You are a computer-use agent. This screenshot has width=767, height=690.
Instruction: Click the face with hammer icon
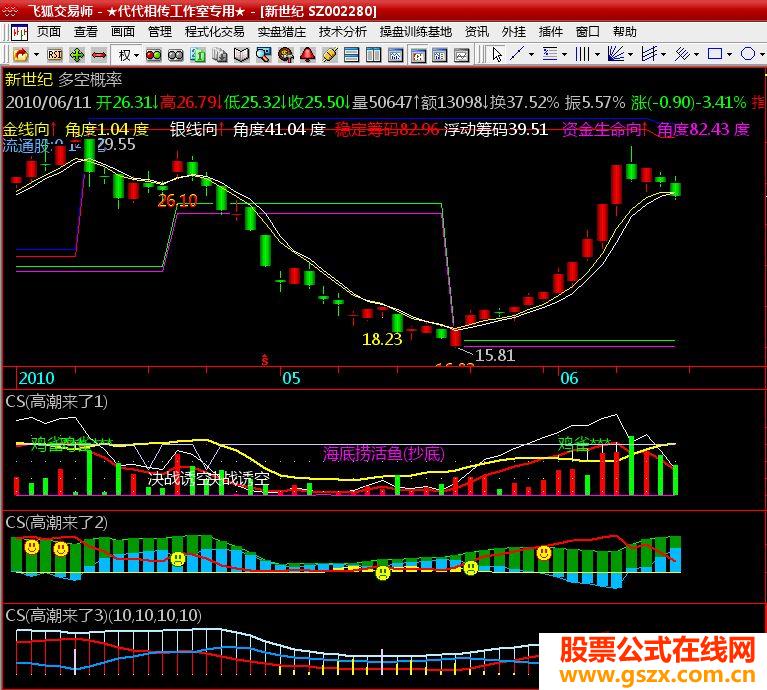tap(286, 55)
